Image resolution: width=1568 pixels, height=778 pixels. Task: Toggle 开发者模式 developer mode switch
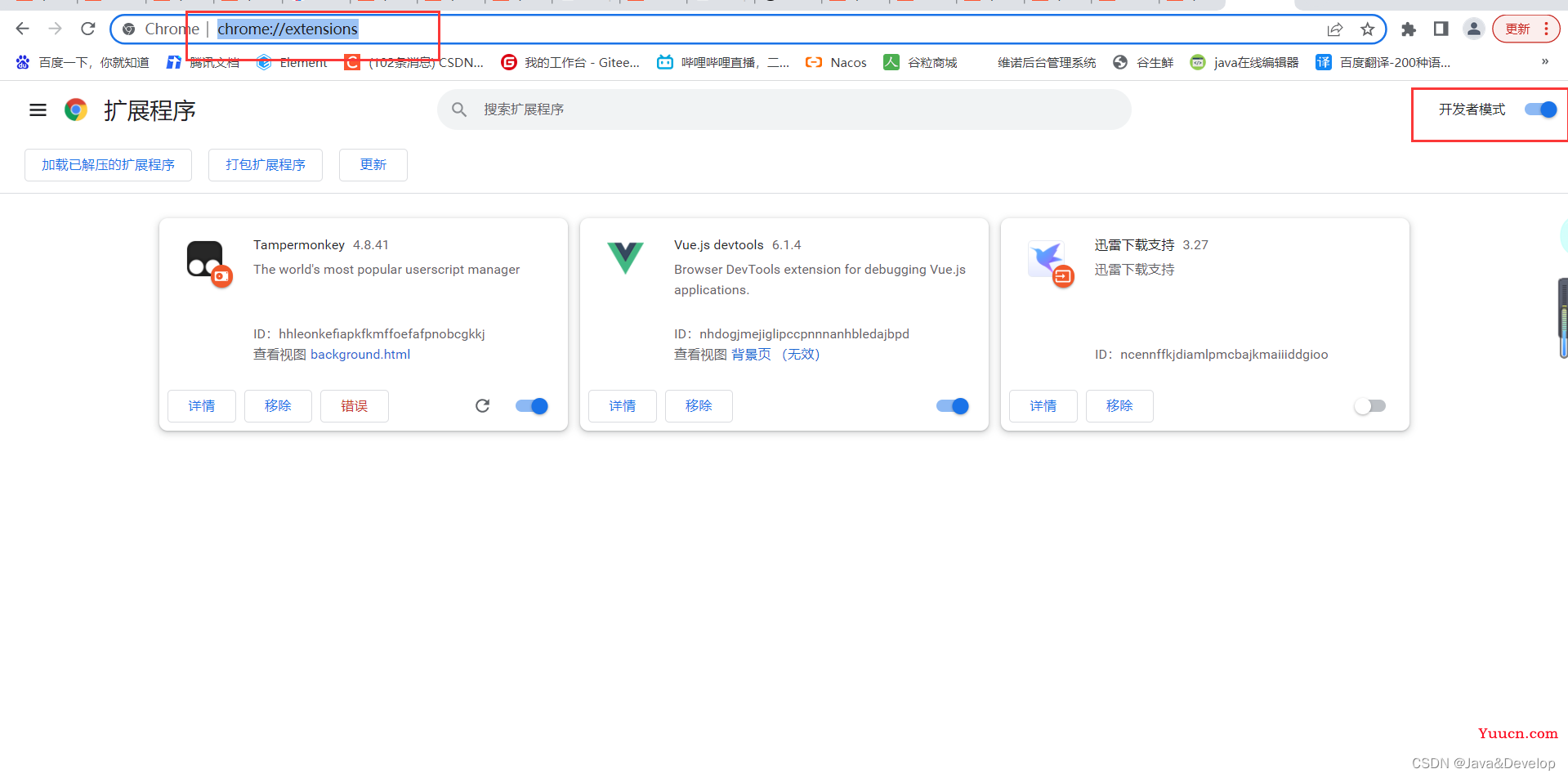(x=1540, y=110)
